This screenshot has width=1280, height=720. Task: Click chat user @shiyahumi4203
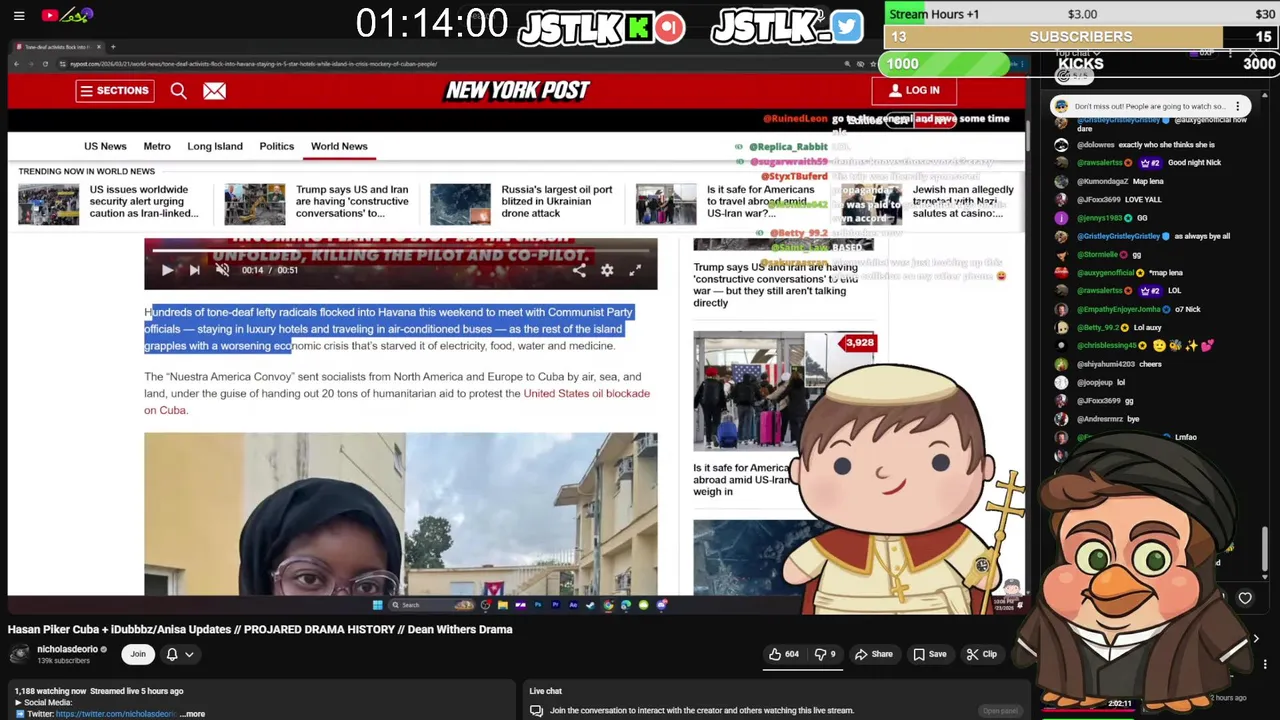coord(1105,364)
